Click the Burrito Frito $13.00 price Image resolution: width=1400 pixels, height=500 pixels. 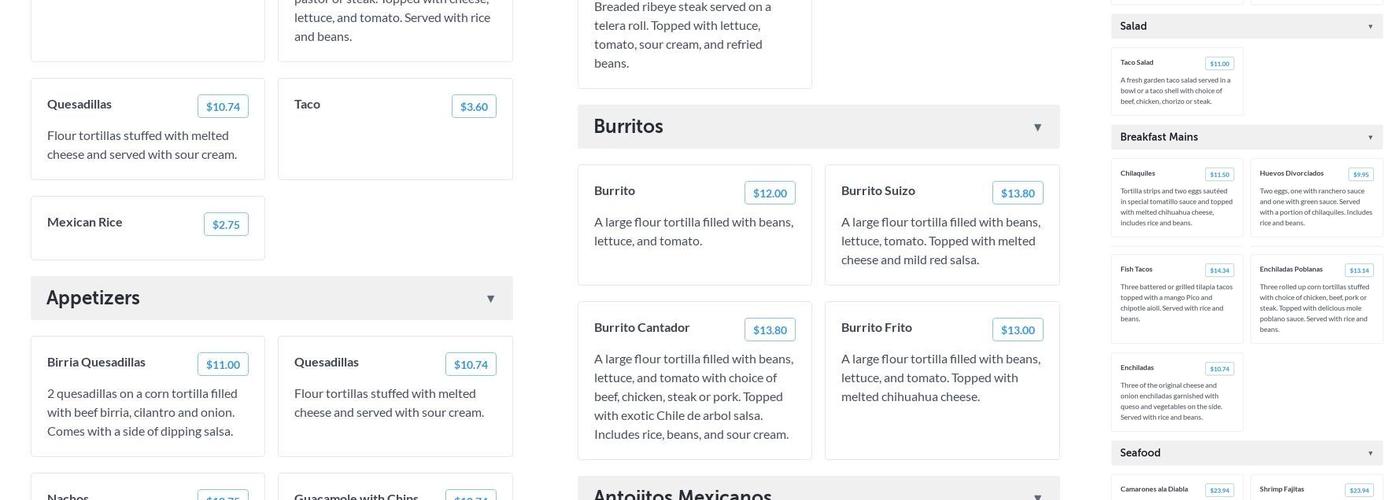click(x=1017, y=330)
